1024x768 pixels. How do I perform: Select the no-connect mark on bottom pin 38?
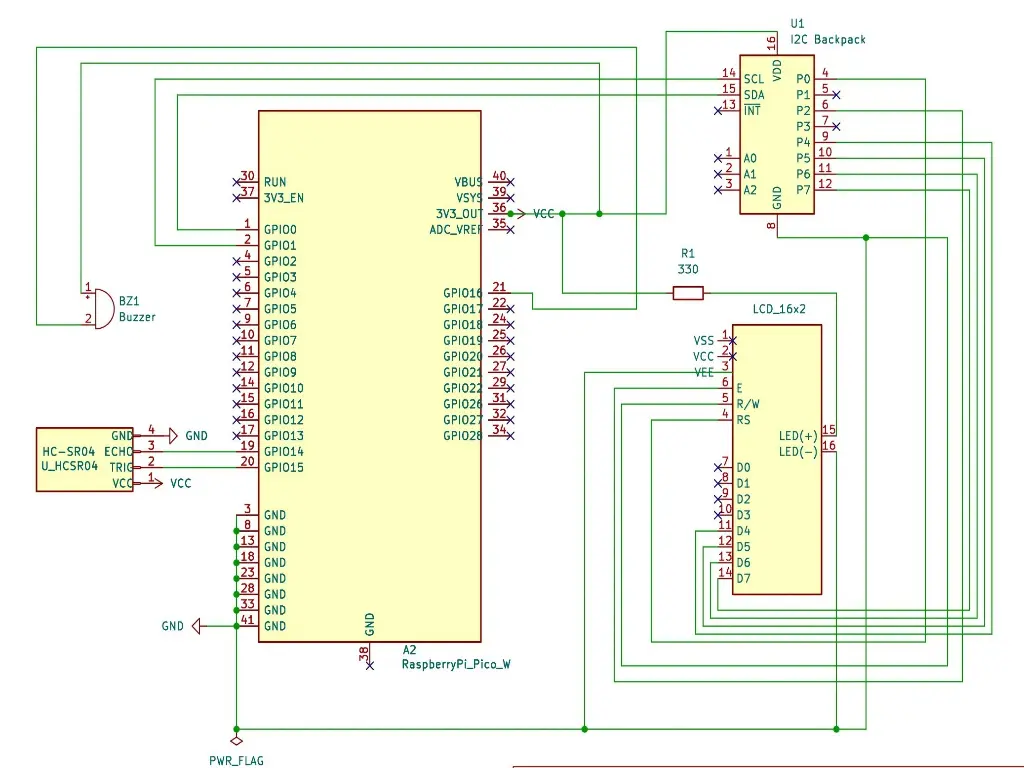[370, 665]
